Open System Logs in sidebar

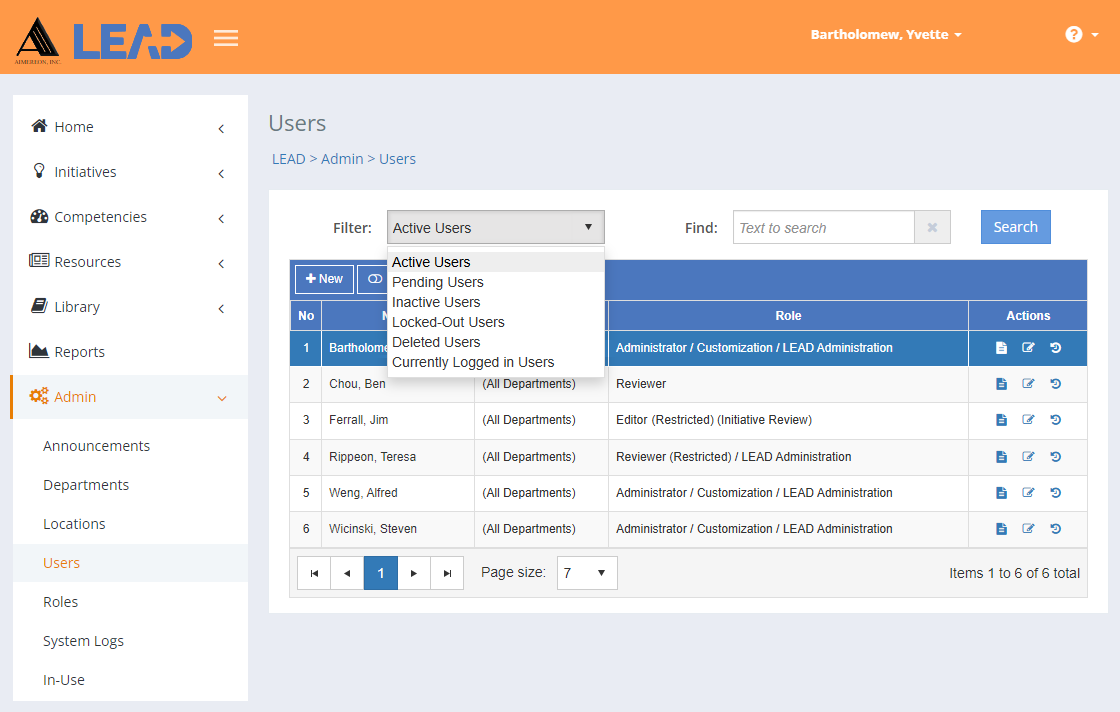tap(83, 641)
